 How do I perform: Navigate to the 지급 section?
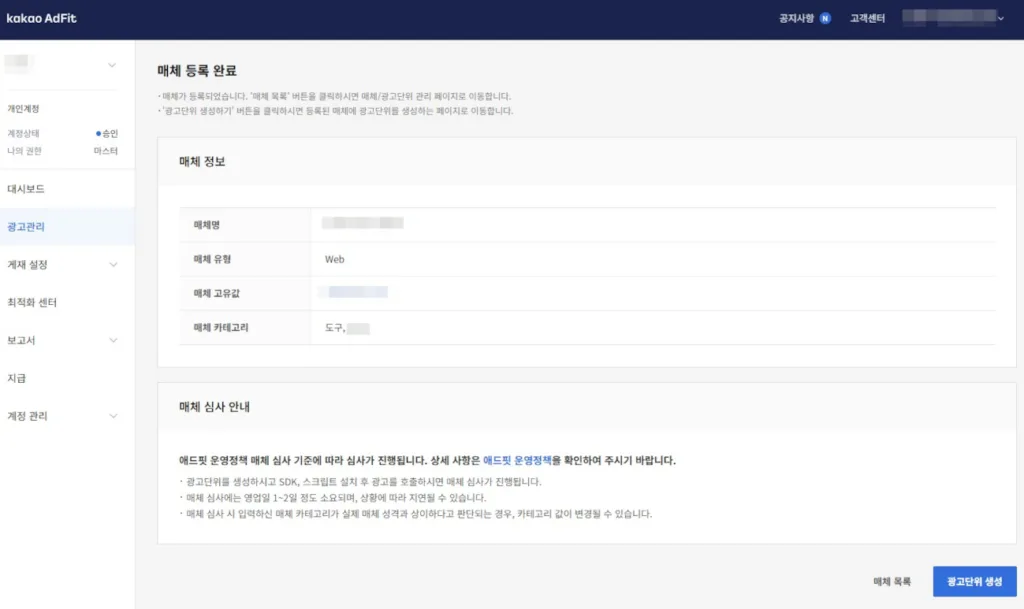[x=31, y=378]
